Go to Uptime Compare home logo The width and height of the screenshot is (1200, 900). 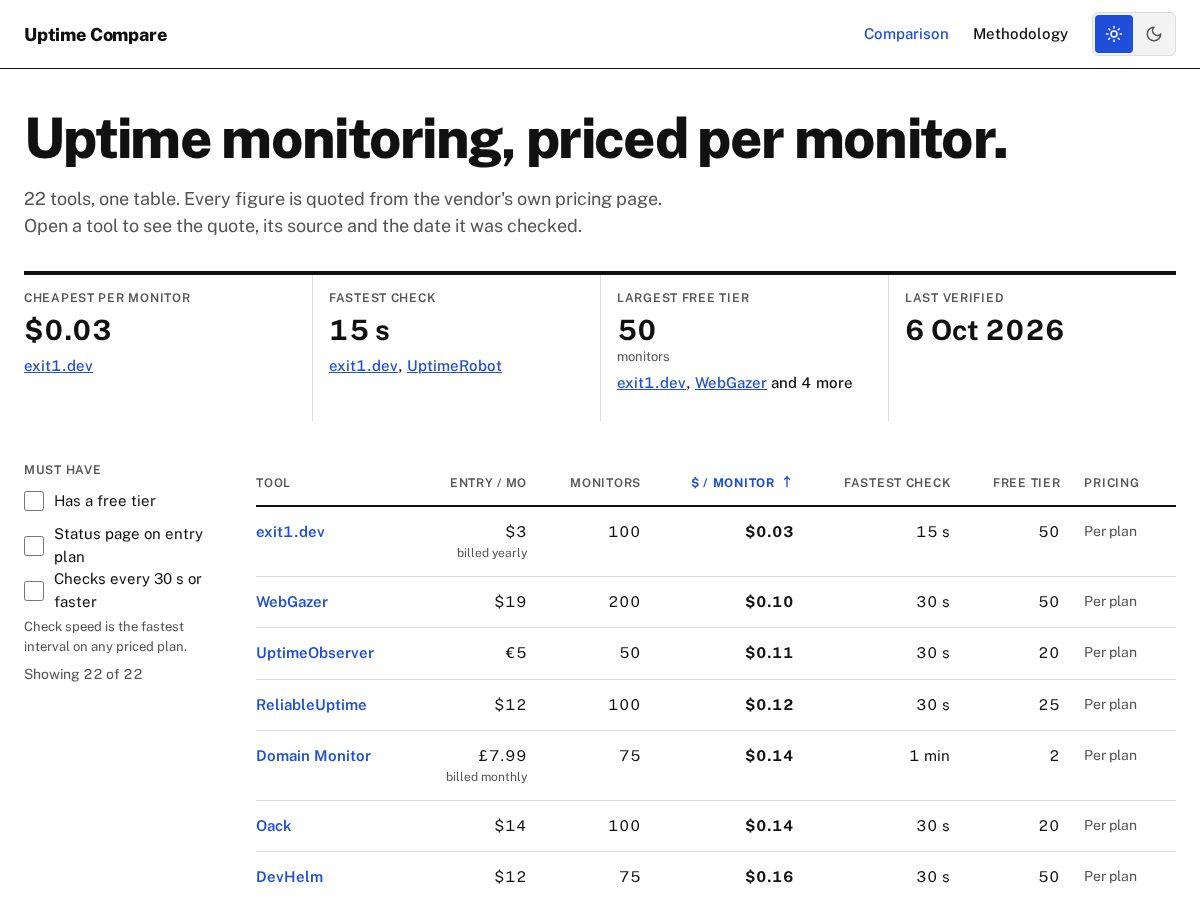(x=95, y=35)
